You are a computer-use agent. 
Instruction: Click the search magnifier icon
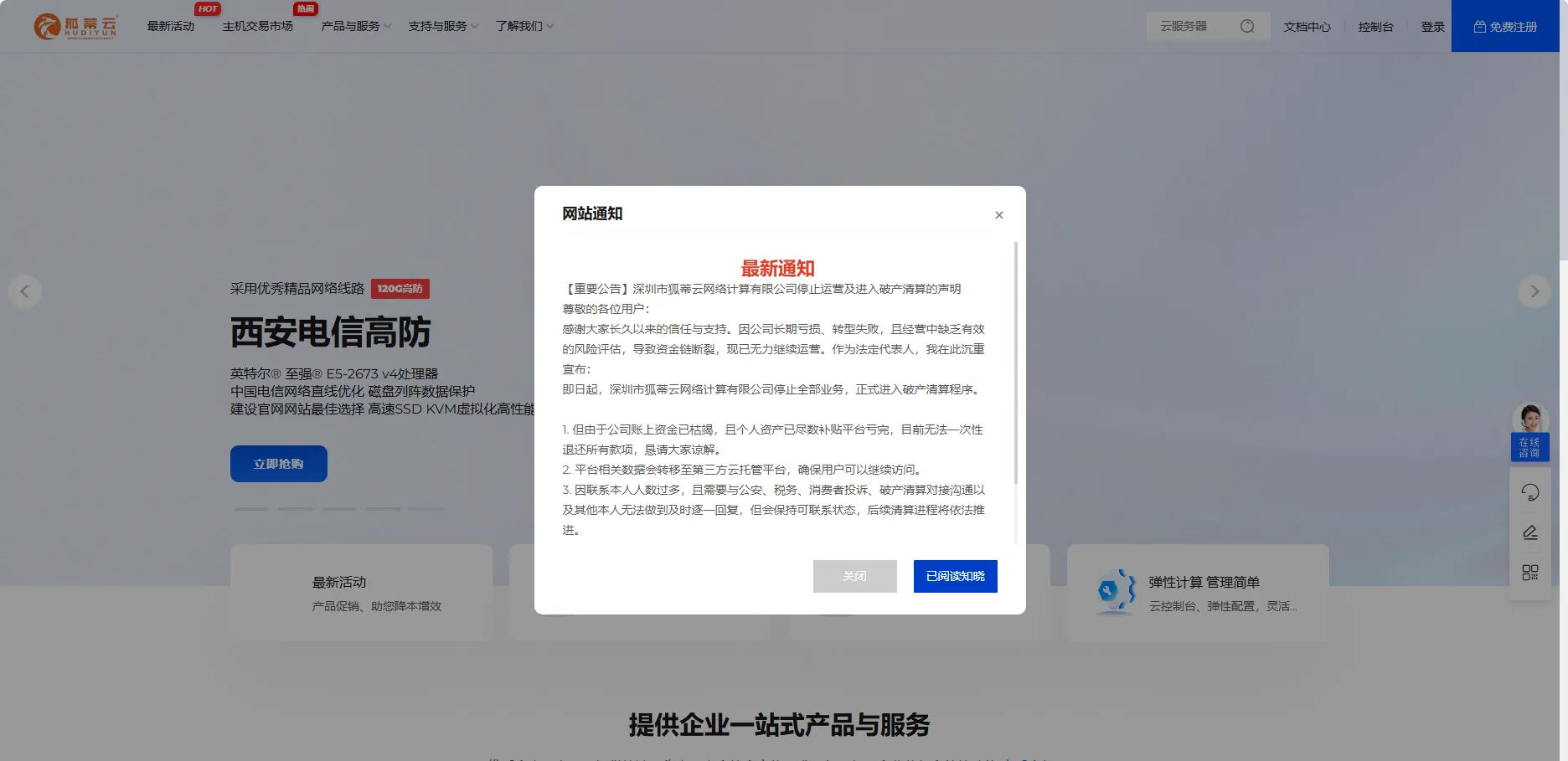pos(1247,27)
